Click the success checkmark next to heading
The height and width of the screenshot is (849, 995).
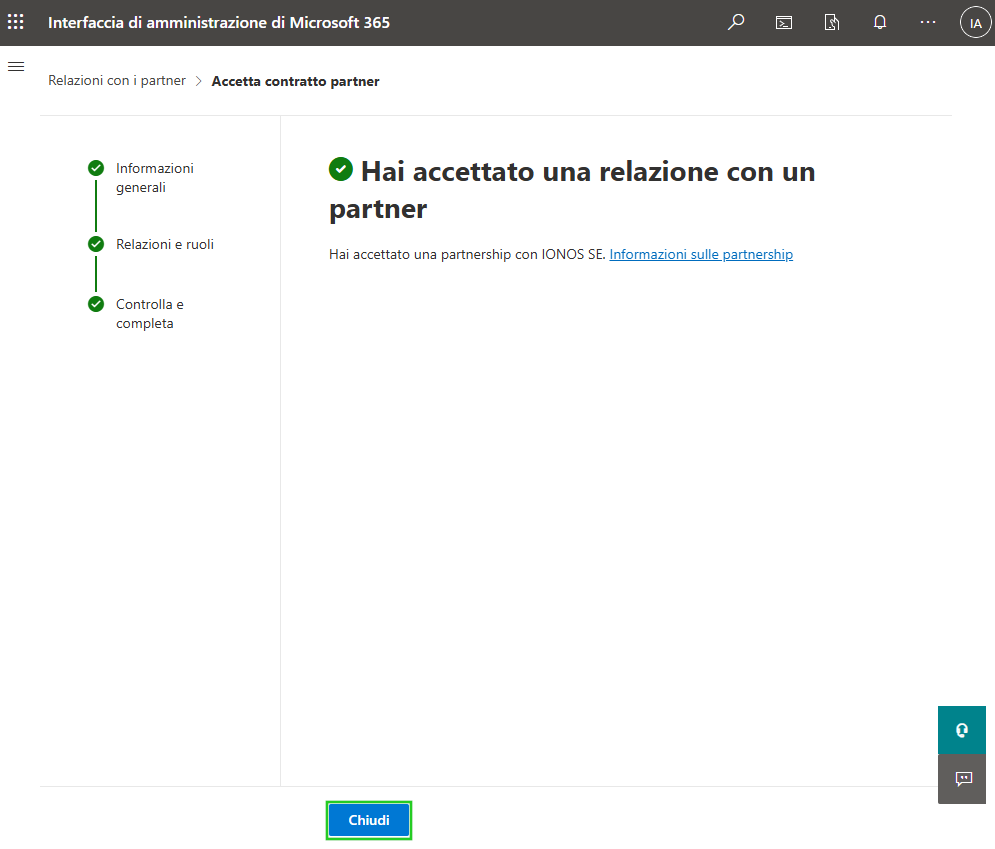pos(341,169)
